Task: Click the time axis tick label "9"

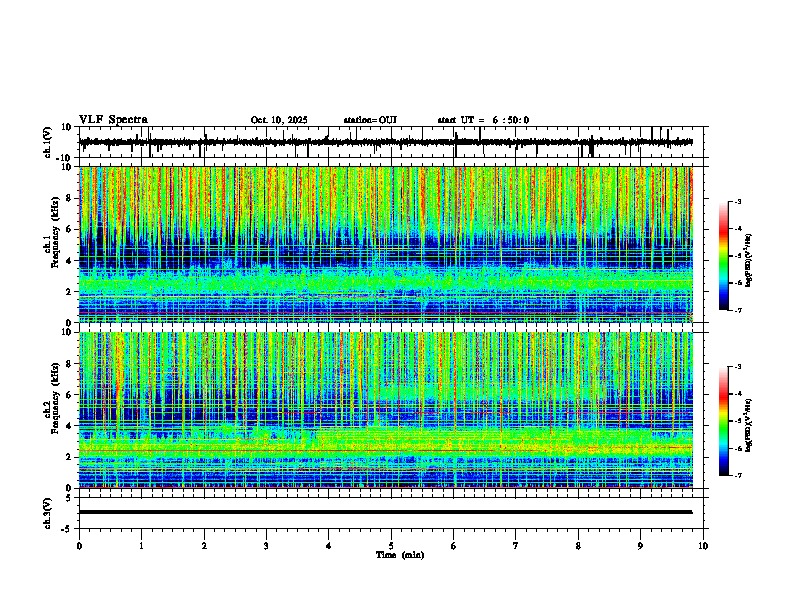Action: pyautogui.click(x=640, y=546)
